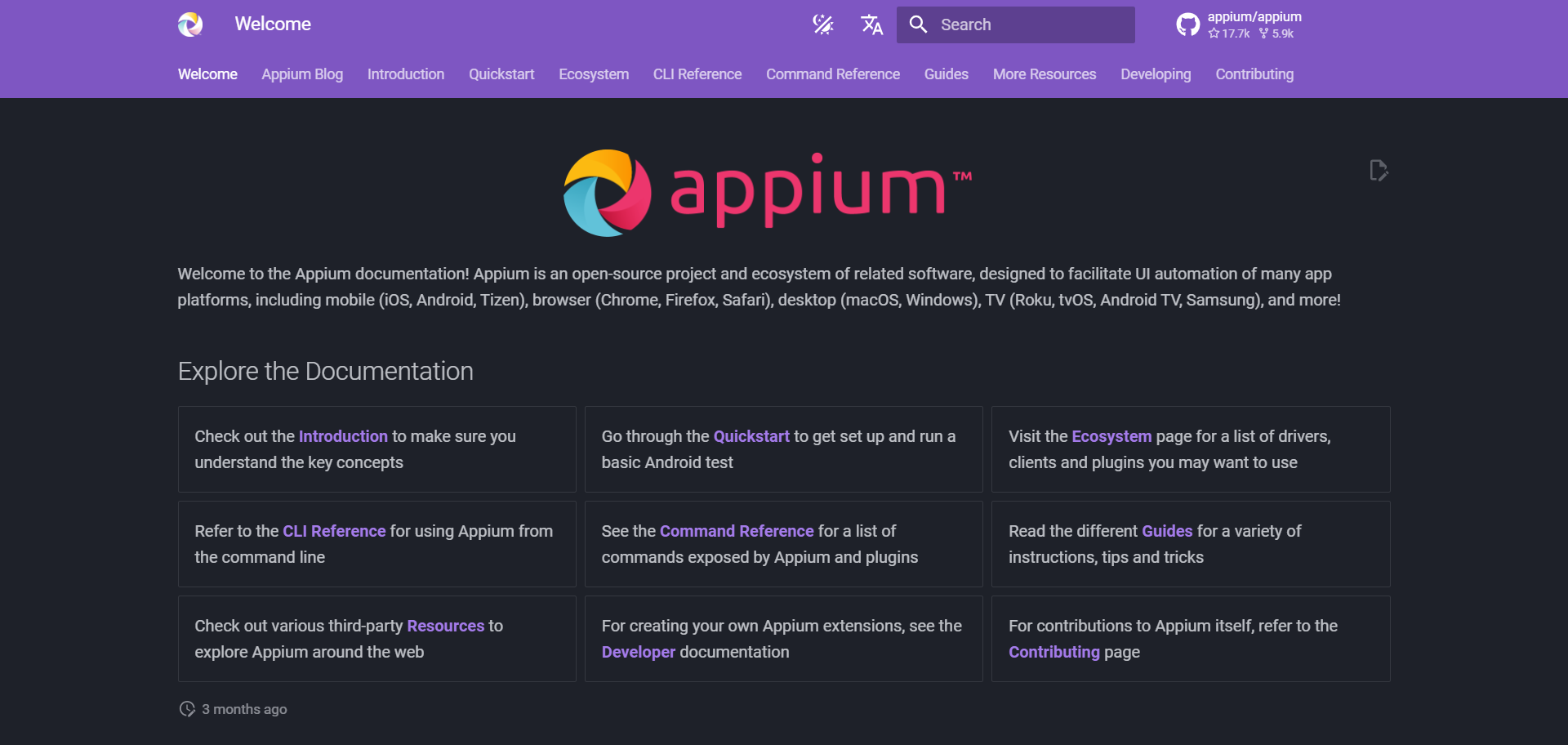Click the edit this page icon

pyautogui.click(x=1379, y=171)
